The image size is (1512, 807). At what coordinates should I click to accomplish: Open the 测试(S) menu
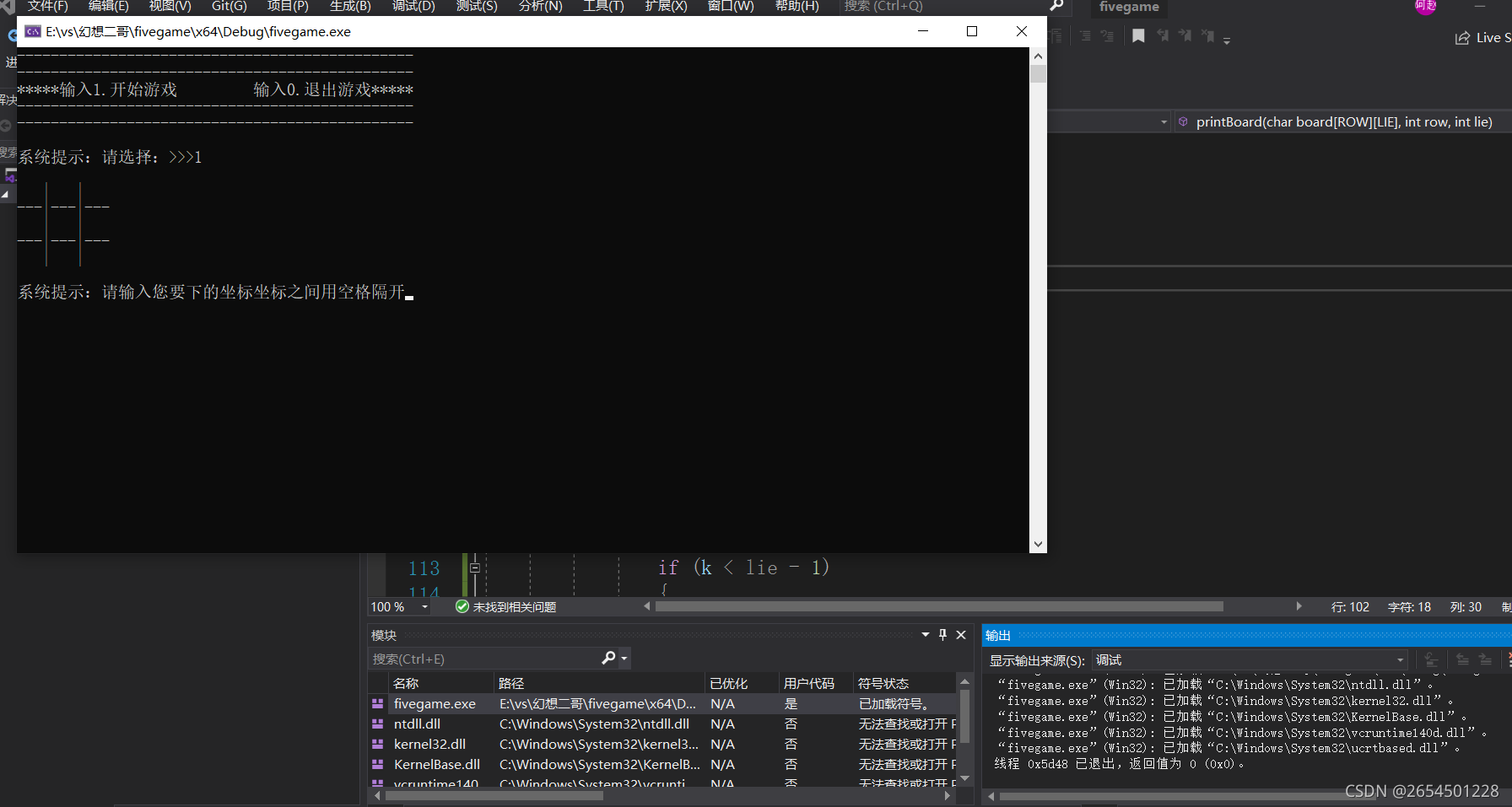pyautogui.click(x=477, y=6)
